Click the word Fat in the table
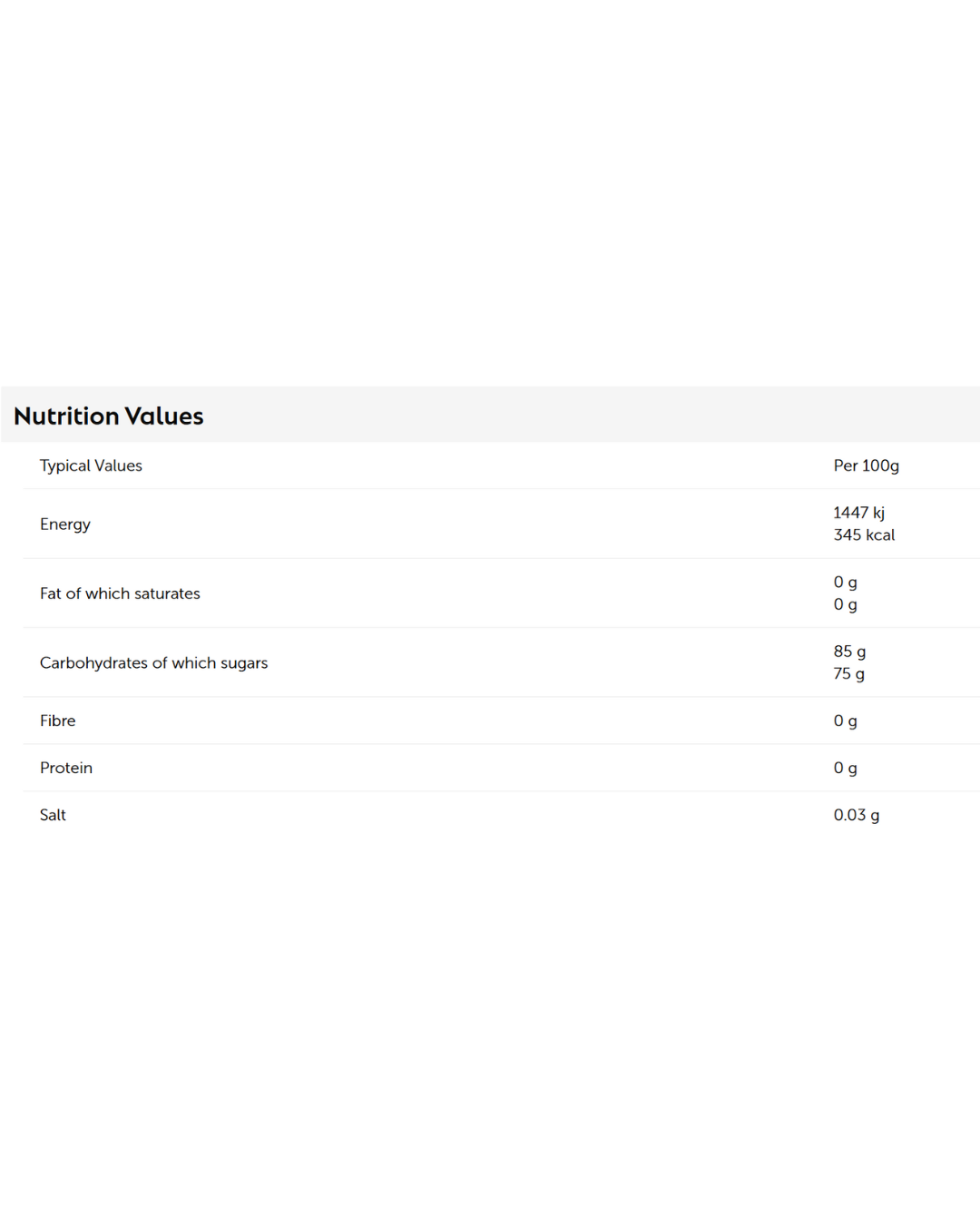 tap(51, 593)
